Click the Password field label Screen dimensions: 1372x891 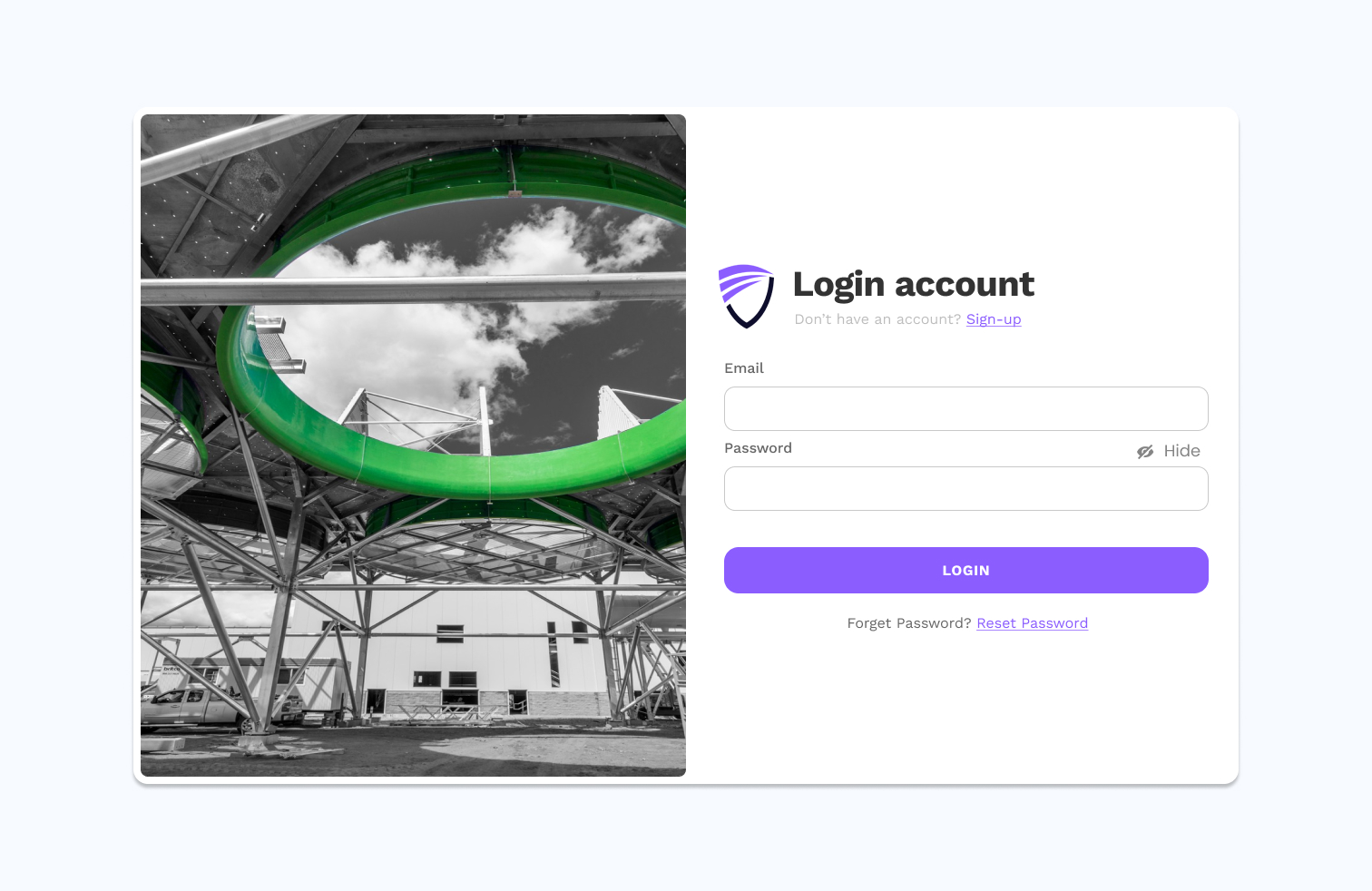(758, 448)
